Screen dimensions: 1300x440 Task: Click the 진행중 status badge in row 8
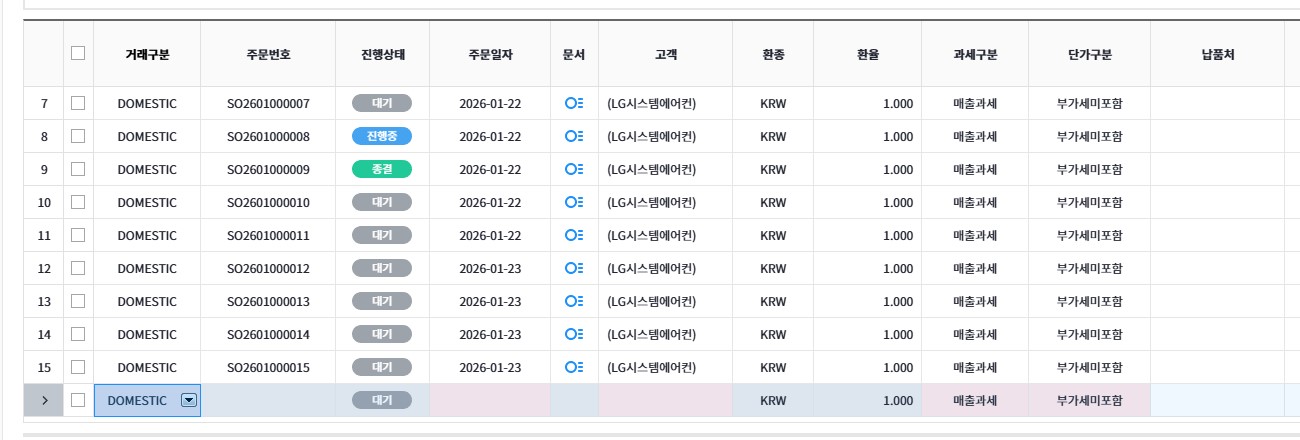382,136
